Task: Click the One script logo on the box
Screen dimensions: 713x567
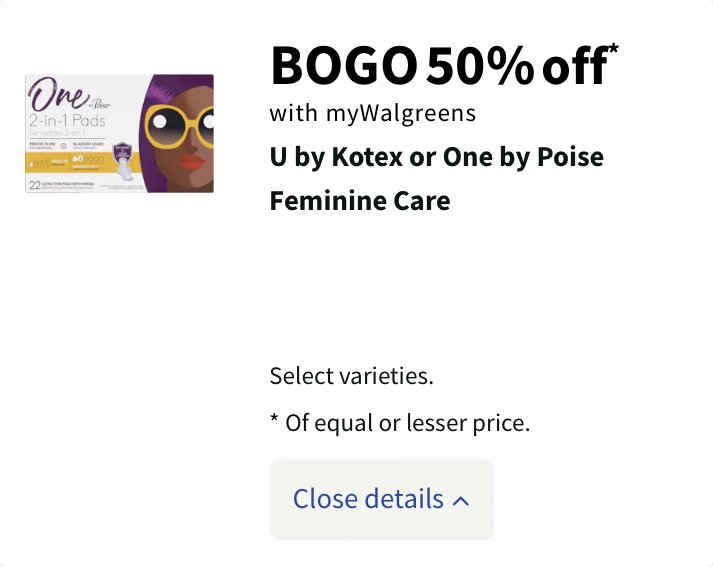Action: 58,94
